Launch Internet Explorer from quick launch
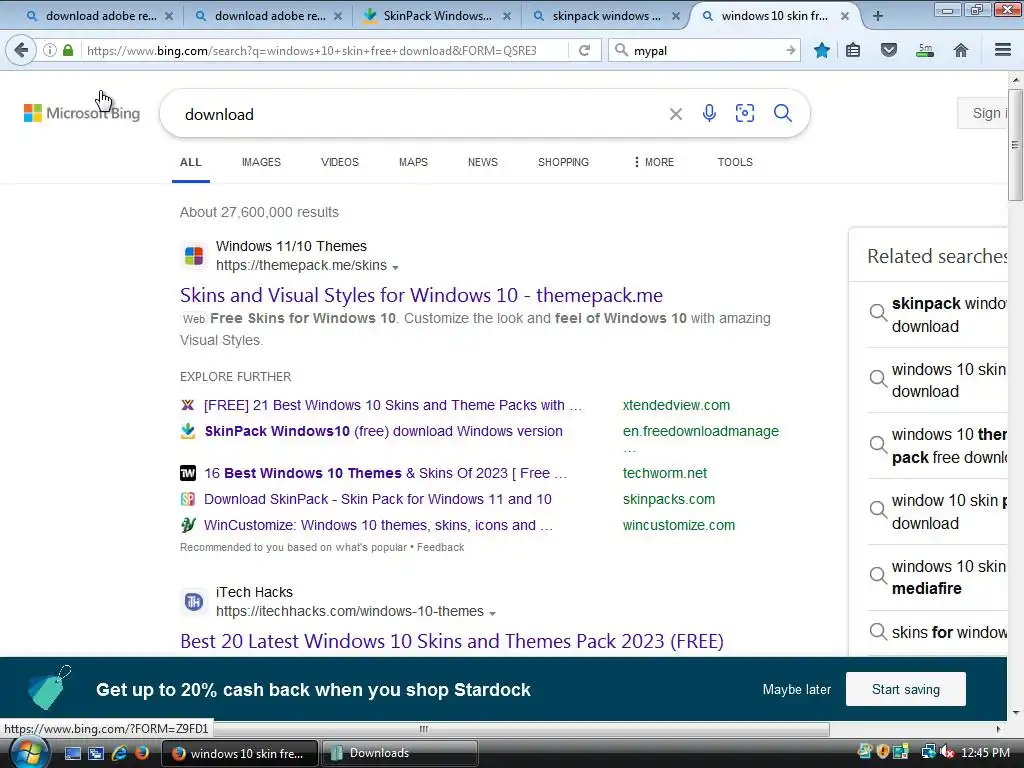This screenshot has width=1024, height=768. (119, 753)
